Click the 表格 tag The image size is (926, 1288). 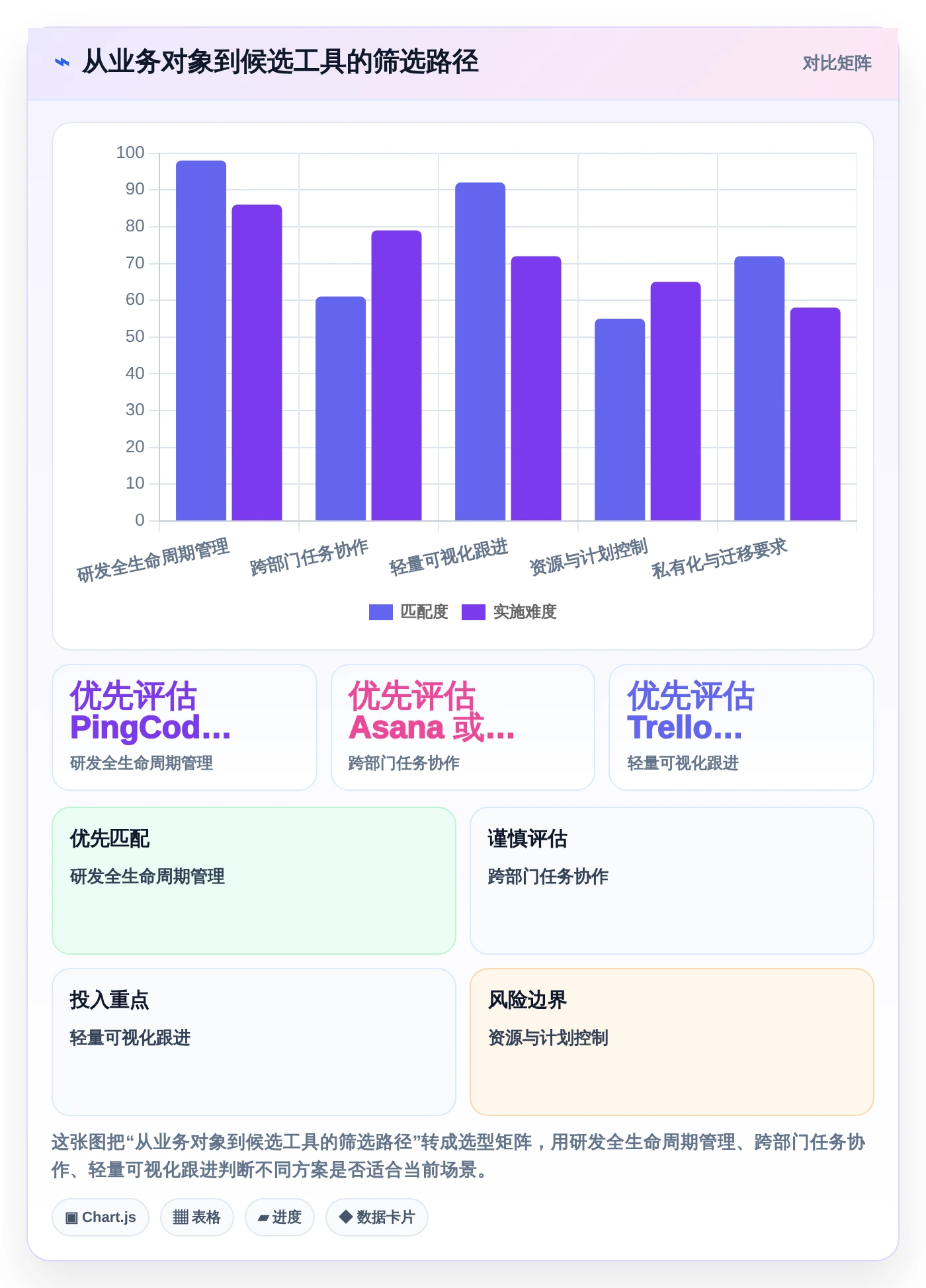point(197,1217)
